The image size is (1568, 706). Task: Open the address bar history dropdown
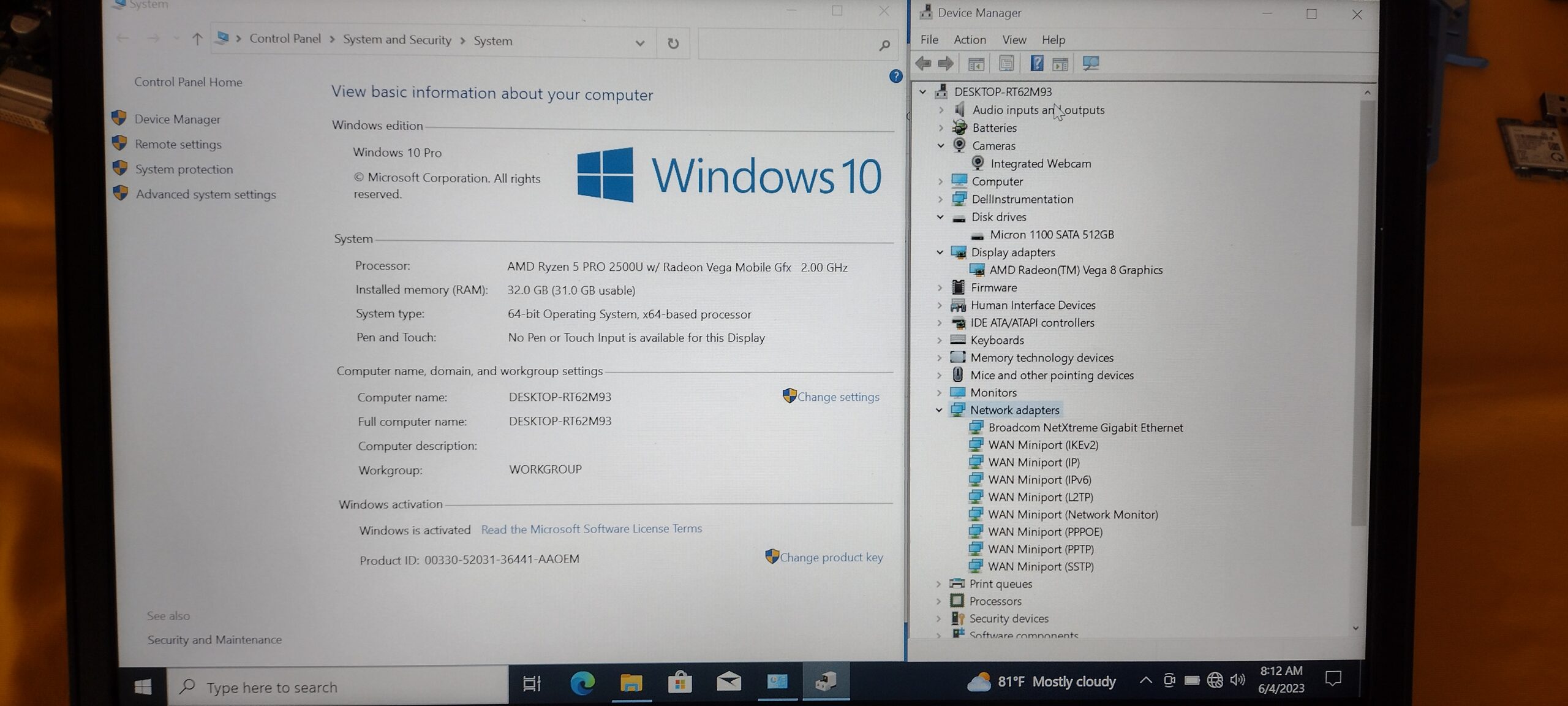click(x=640, y=44)
